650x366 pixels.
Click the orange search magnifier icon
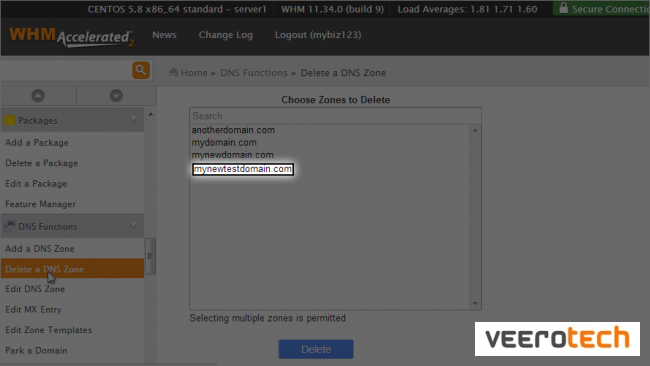coord(141,70)
